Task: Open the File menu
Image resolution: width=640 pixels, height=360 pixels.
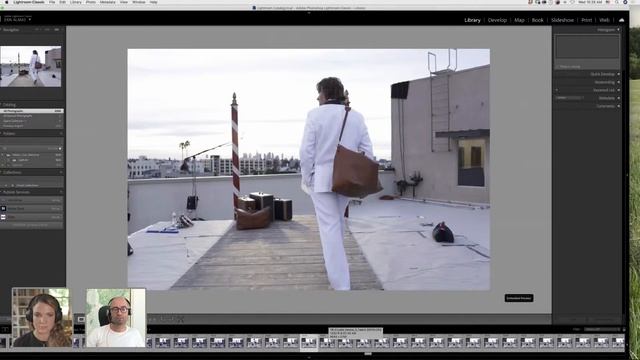Action: [52, 2]
